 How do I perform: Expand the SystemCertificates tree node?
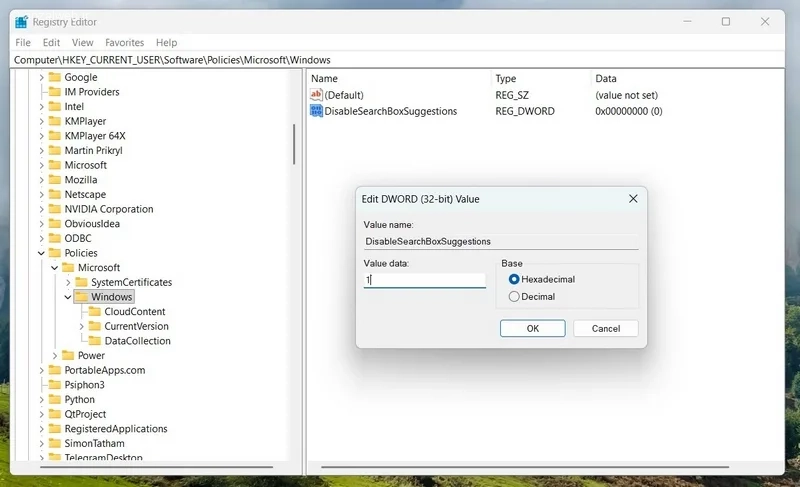pyautogui.click(x=68, y=282)
